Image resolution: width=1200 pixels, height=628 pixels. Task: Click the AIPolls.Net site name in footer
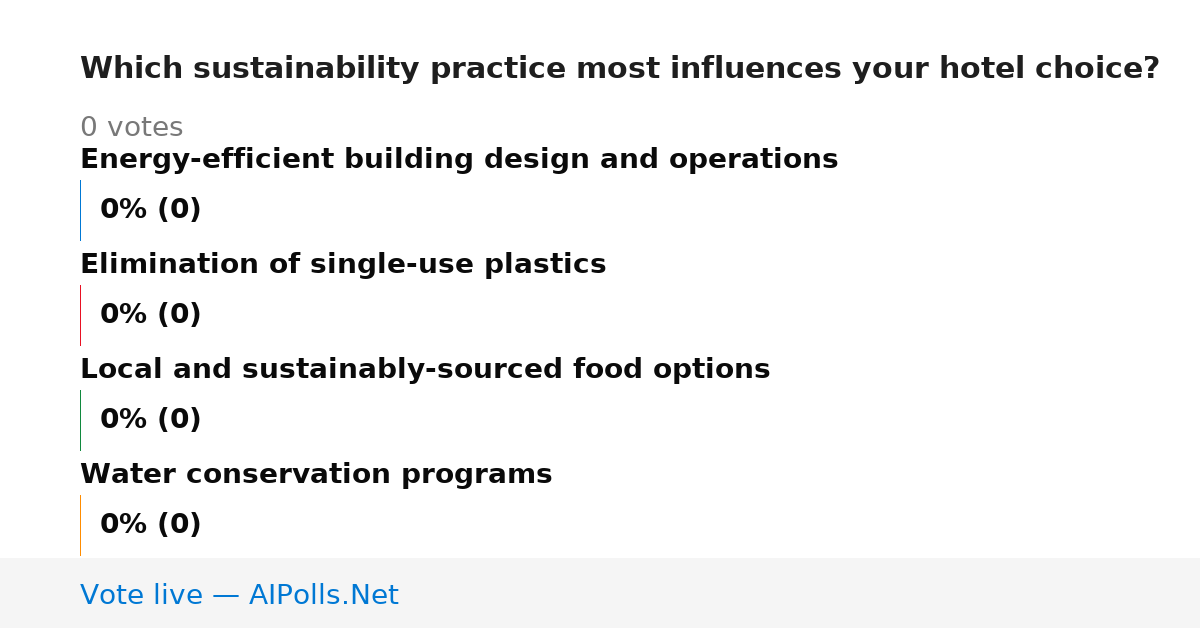tap(323, 596)
